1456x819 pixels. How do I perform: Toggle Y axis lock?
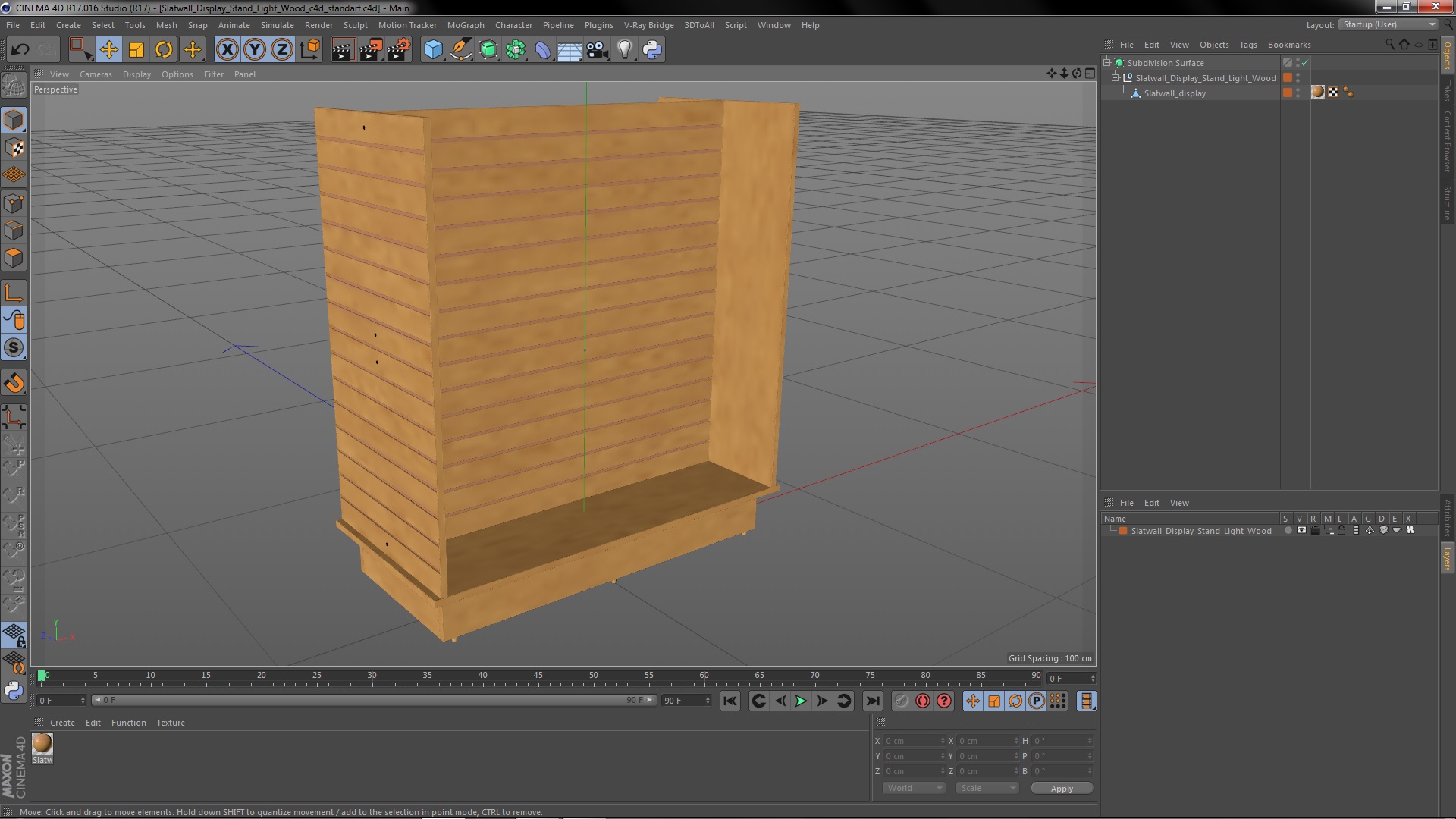(255, 50)
